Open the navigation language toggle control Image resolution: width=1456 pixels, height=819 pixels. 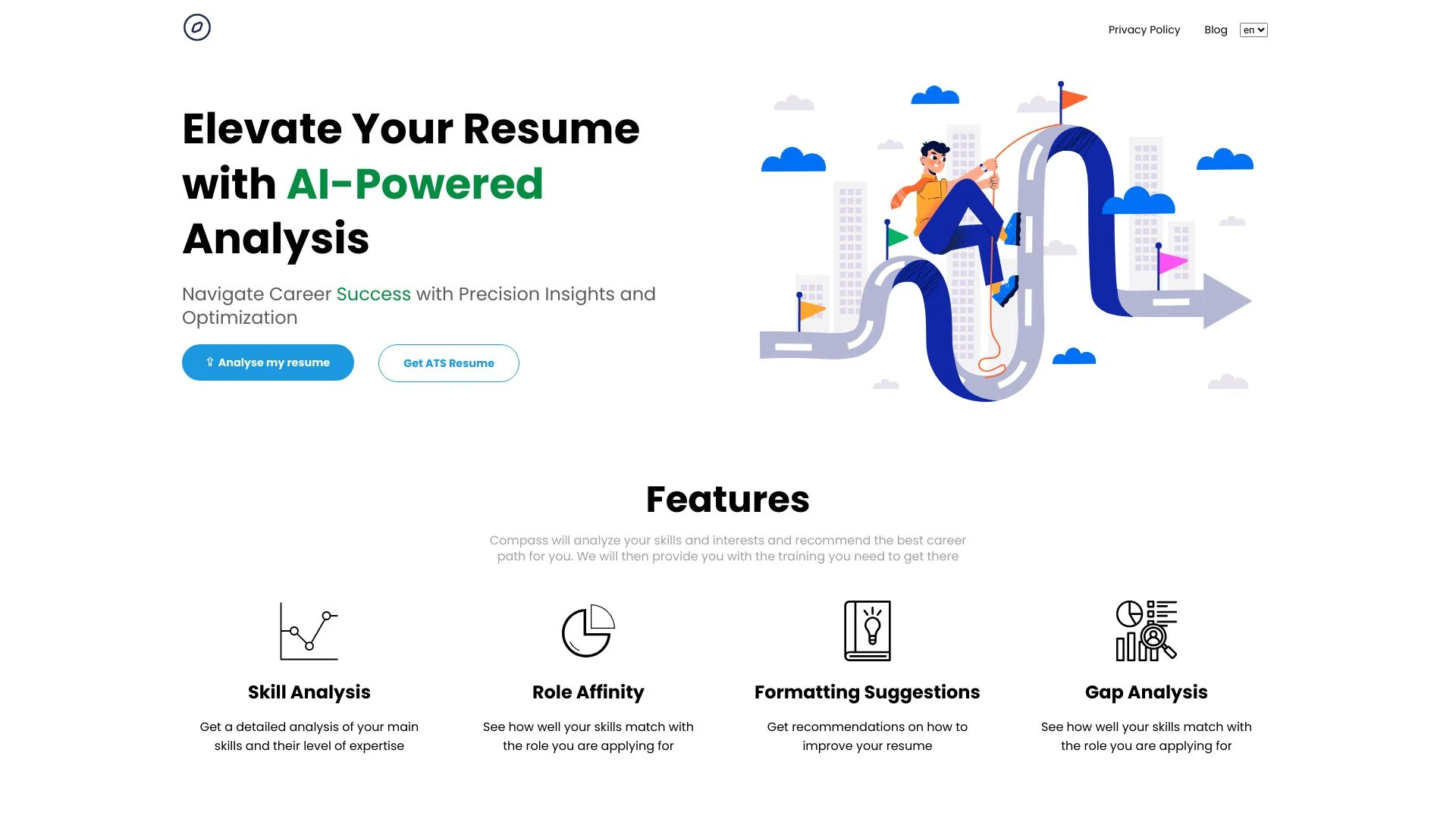click(x=1253, y=29)
